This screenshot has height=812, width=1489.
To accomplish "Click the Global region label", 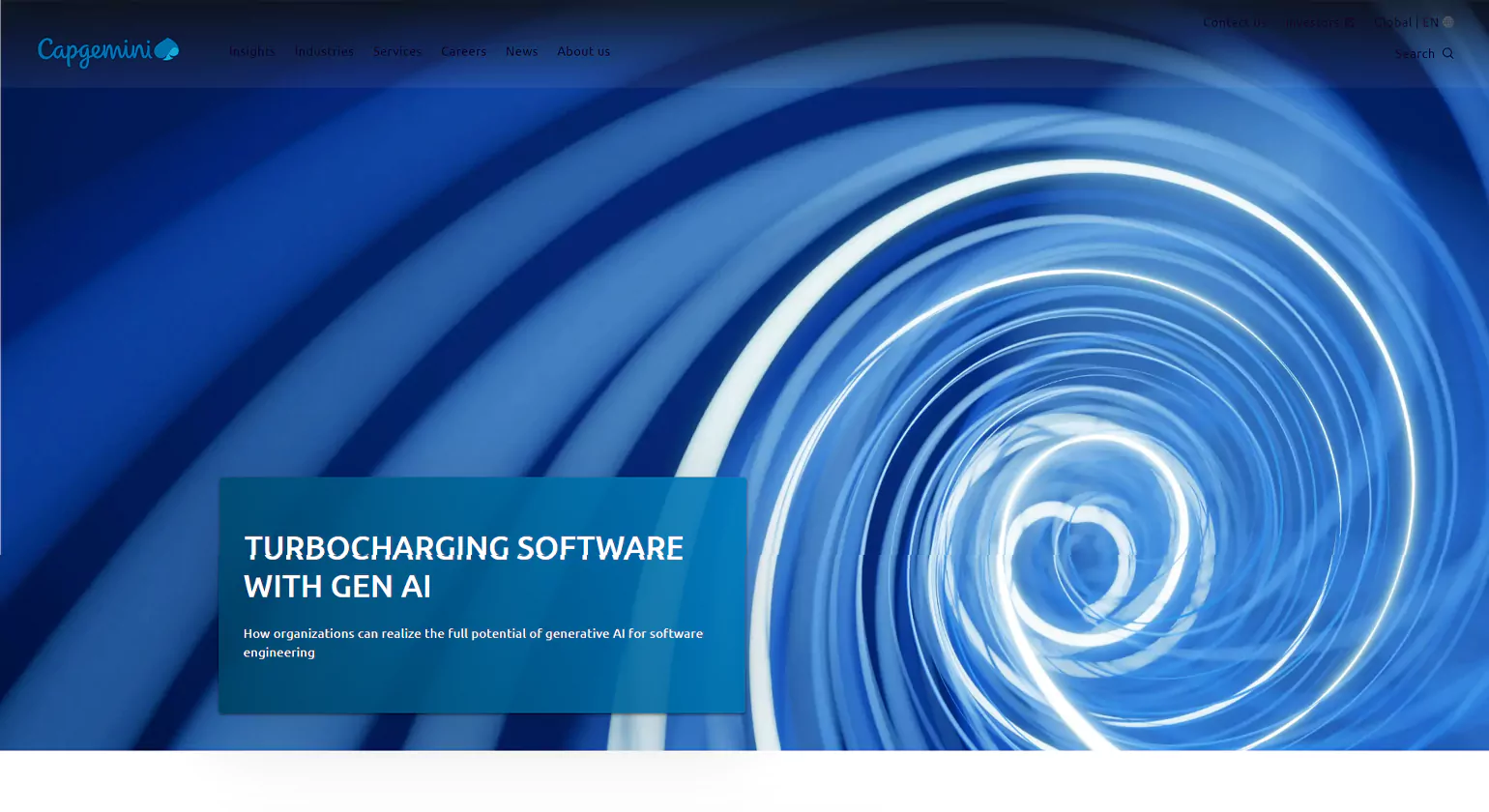I will 1395,22.
